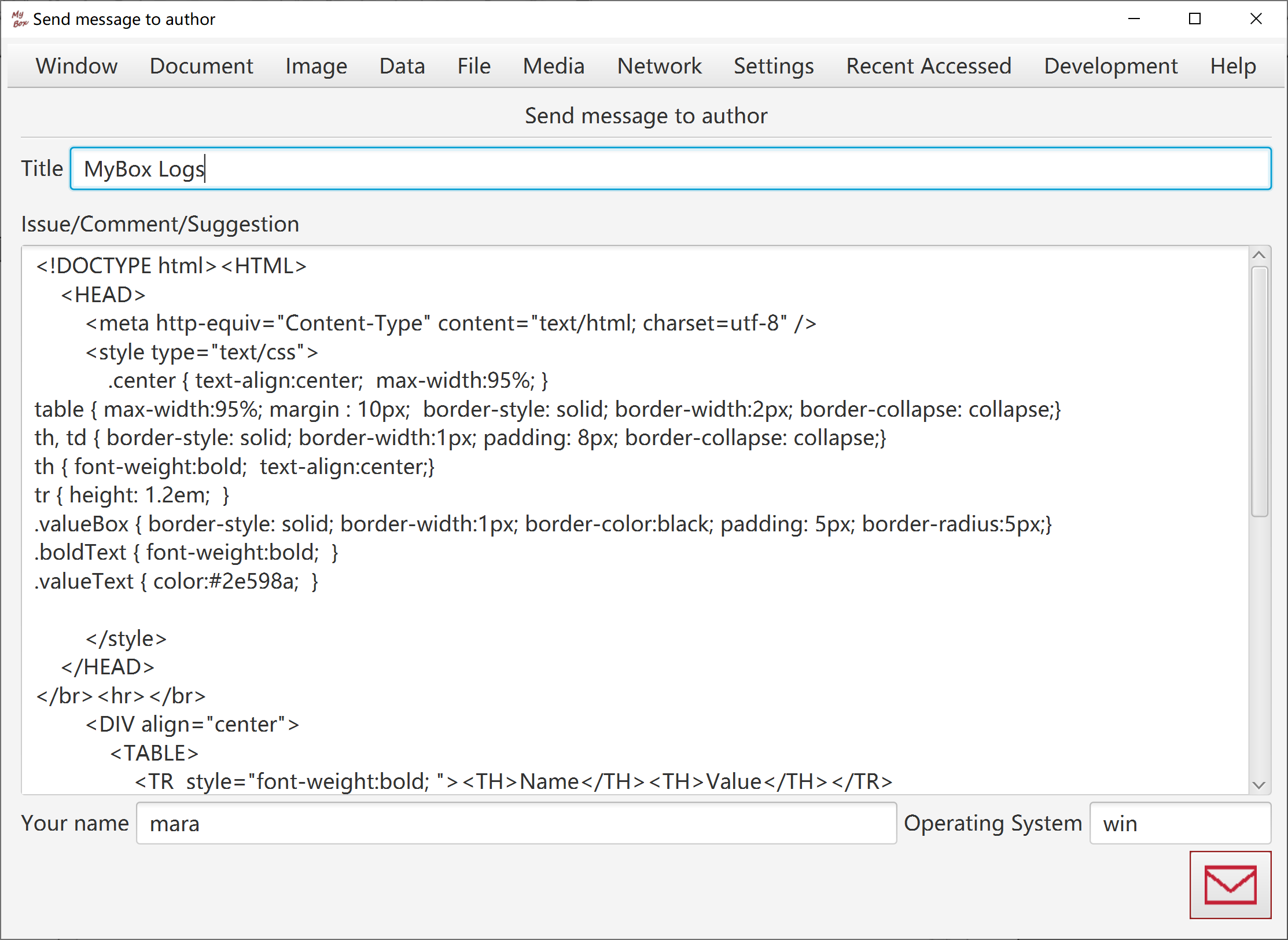Screen dimensions: 1288x940
Task: Click the '<HEAD>' line in message
Action: pos(103,295)
